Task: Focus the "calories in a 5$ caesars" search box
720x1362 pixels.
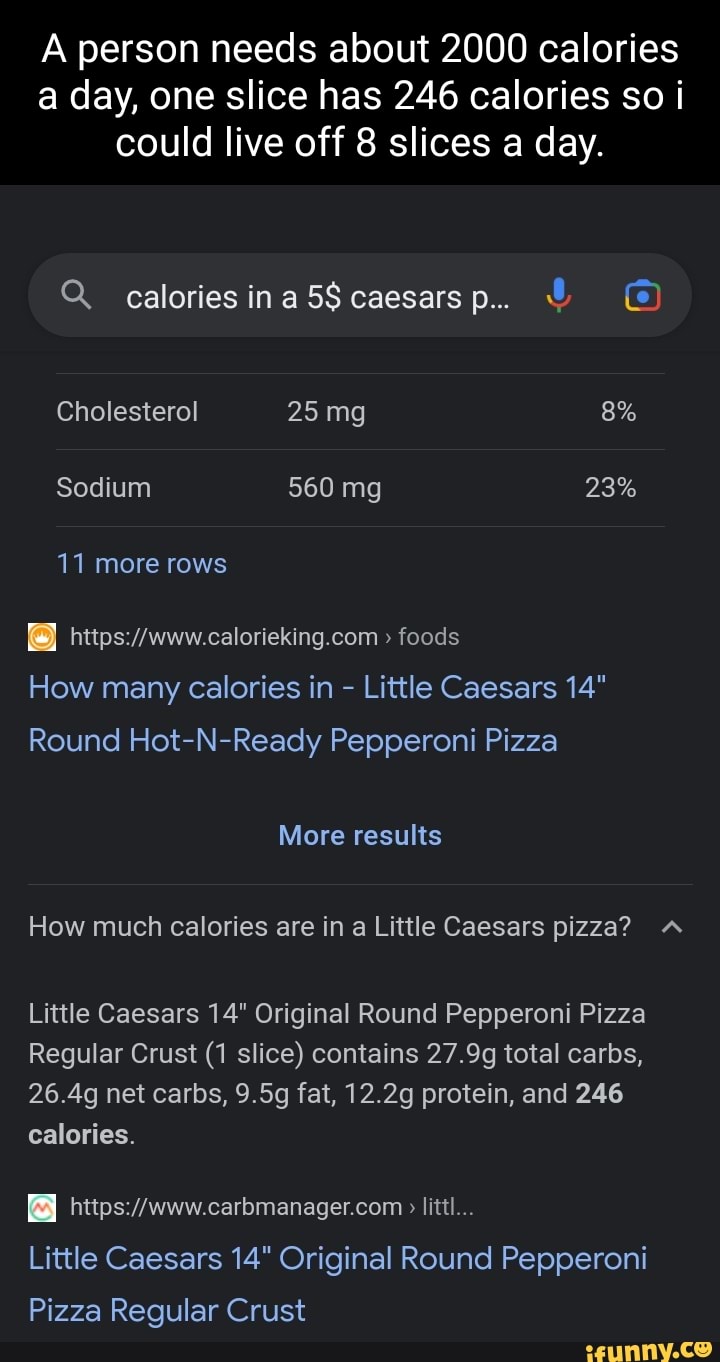Action: (x=316, y=296)
